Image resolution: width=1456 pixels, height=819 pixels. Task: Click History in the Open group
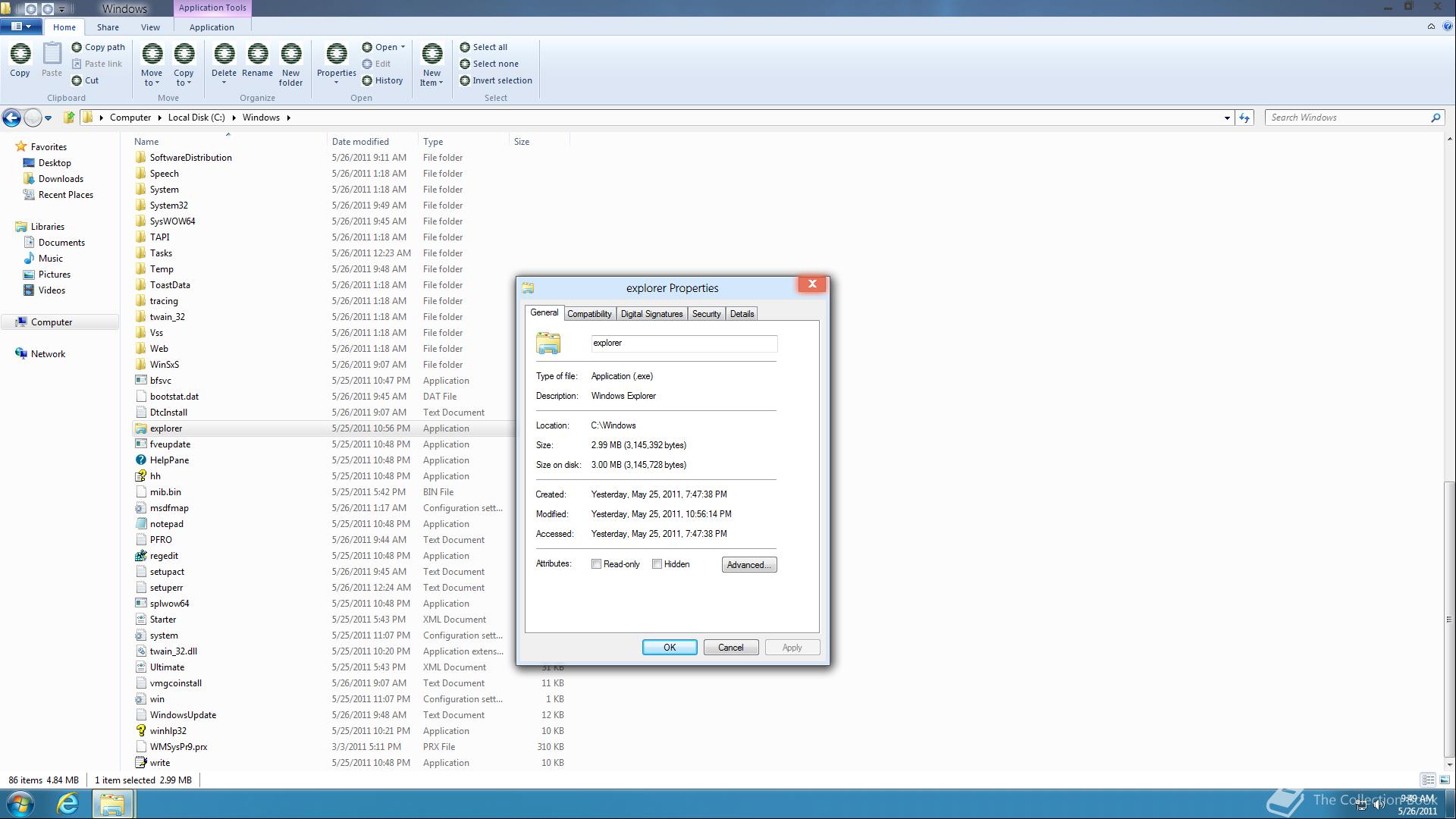point(383,80)
